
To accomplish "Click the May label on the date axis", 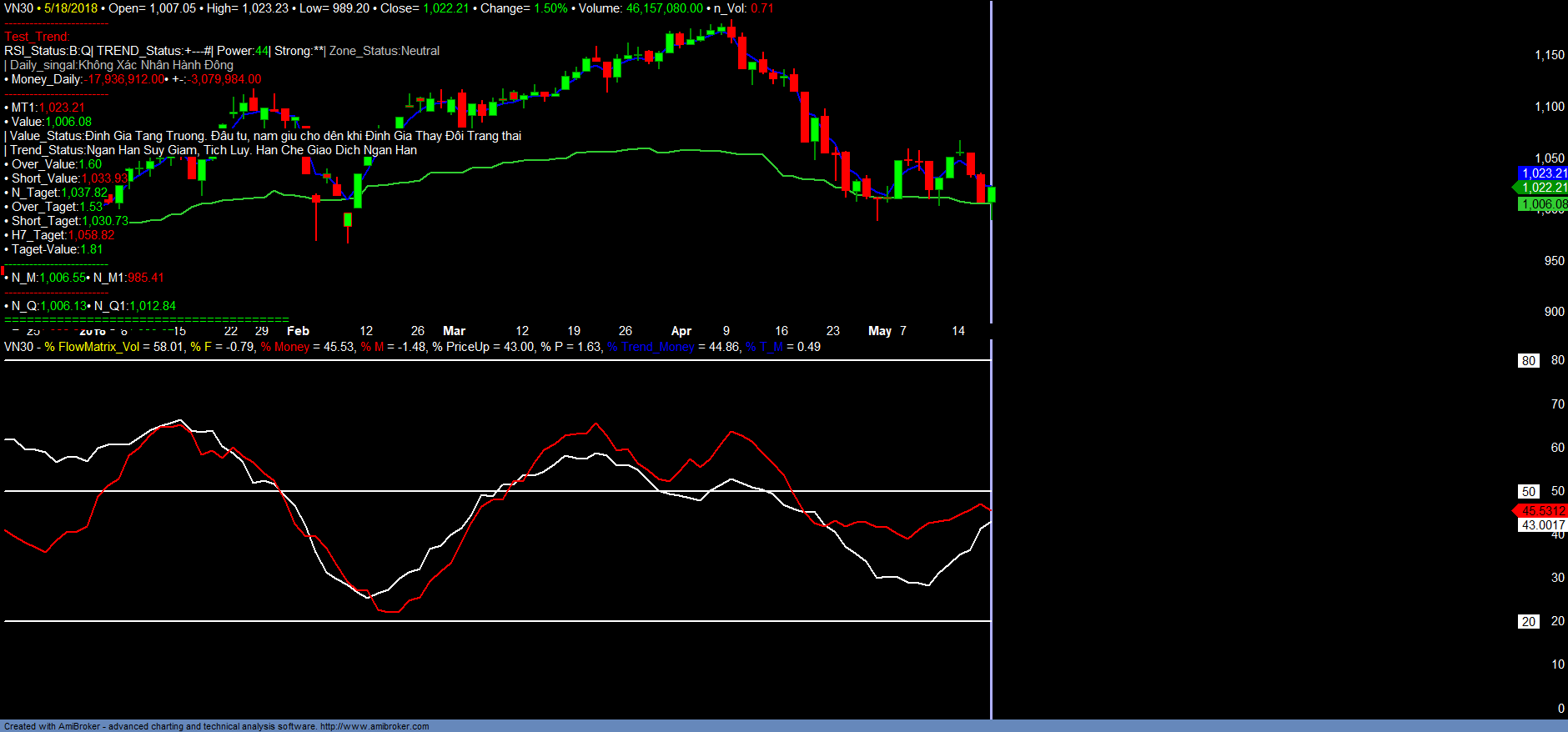I will click(879, 331).
